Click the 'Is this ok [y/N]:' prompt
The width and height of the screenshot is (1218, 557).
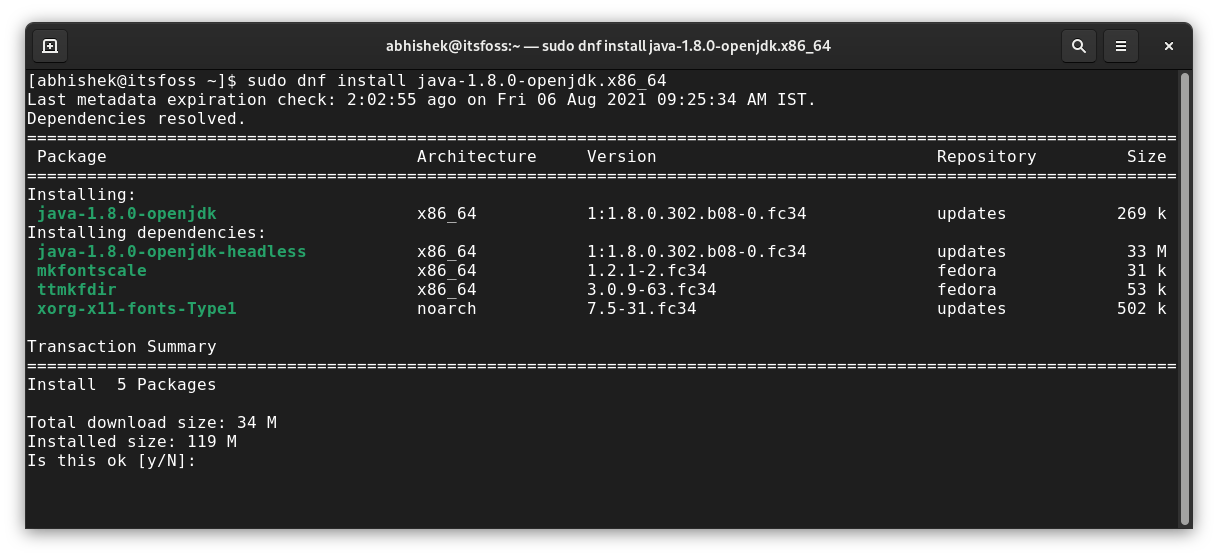(x=112, y=461)
